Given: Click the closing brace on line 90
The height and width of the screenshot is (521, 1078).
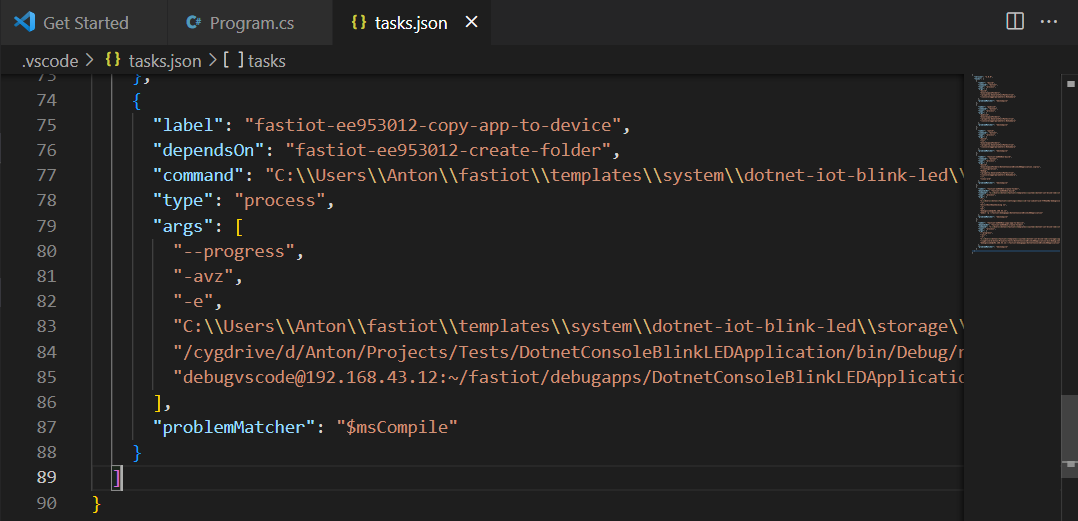Looking at the screenshot, I should coord(97,502).
